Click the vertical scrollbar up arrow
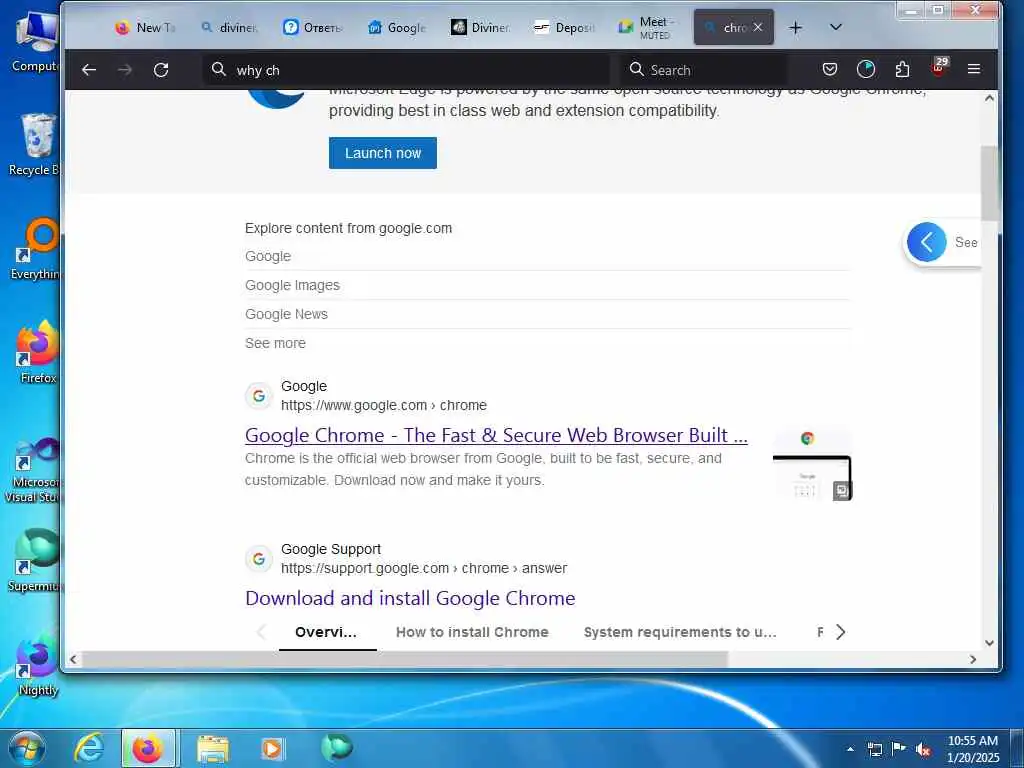The image size is (1024, 768). pos(989,98)
